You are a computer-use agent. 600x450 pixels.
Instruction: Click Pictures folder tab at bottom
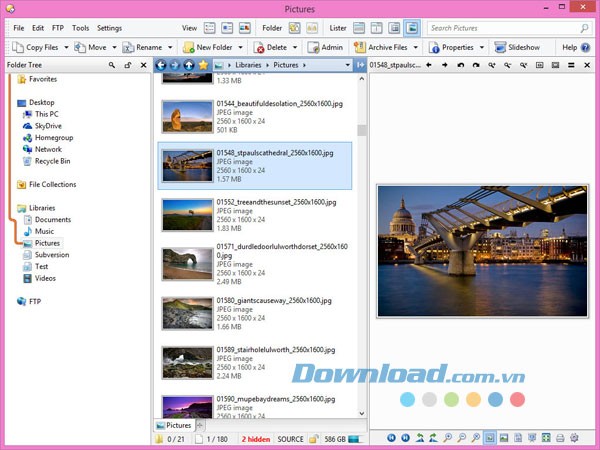174,425
